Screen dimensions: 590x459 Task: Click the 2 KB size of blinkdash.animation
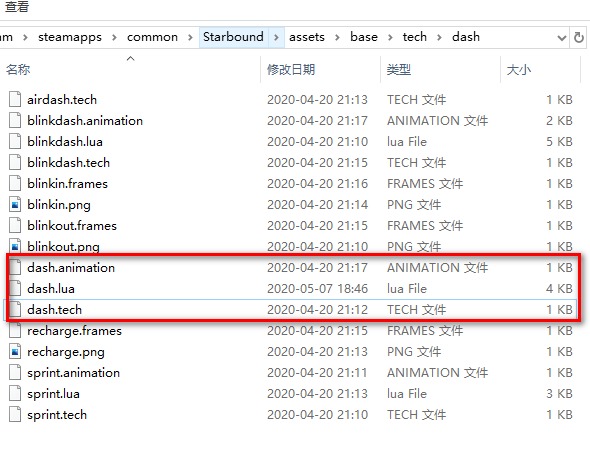click(560, 120)
